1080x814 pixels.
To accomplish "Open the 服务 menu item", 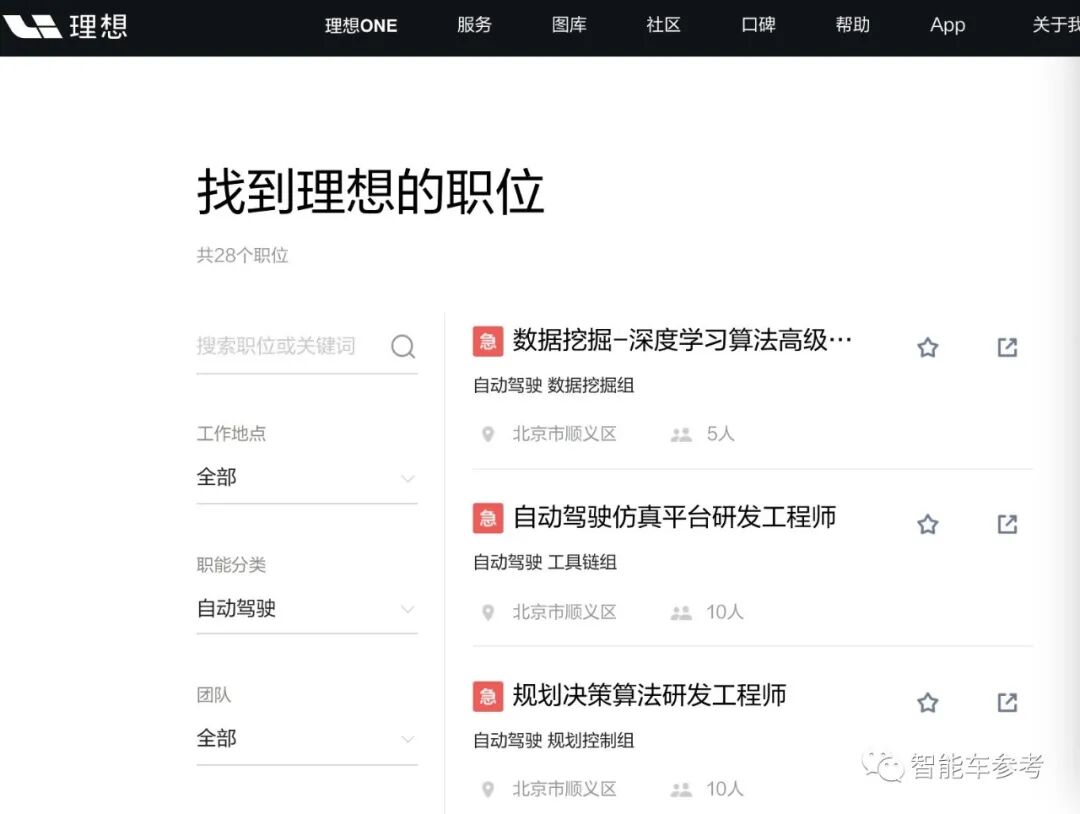I will click(x=474, y=25).
